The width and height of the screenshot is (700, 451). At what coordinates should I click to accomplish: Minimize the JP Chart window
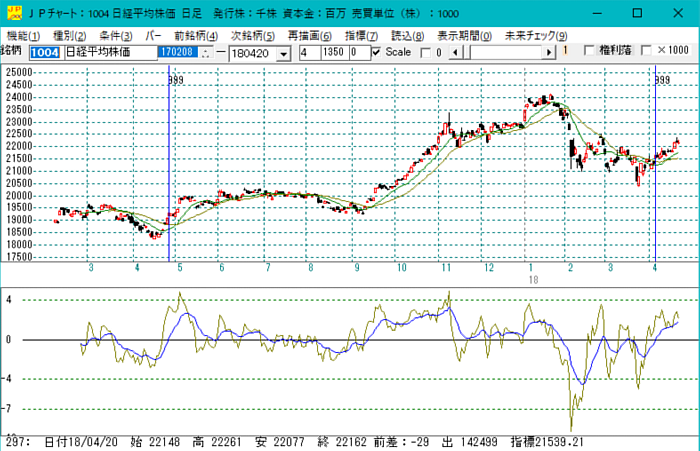[x=591, y=12]
